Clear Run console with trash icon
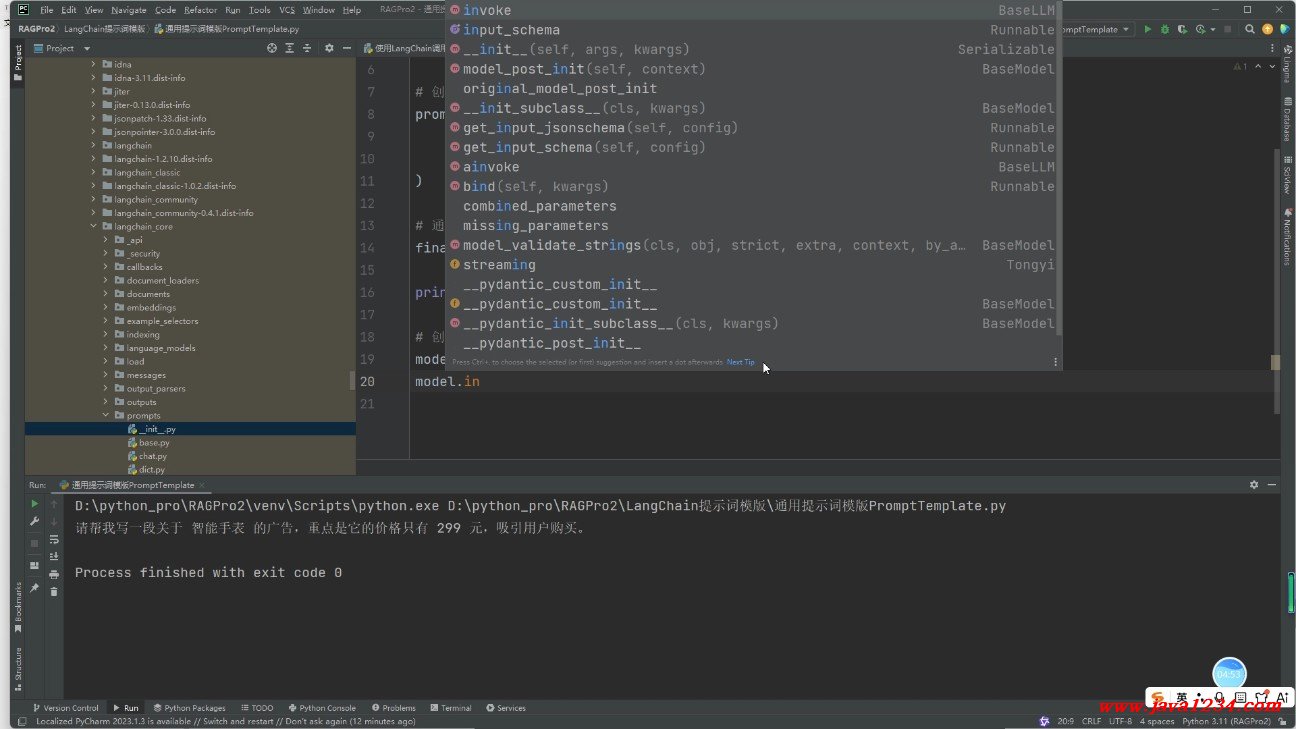This screenshot has width=1296, height=729. click(x=54, y=592)
